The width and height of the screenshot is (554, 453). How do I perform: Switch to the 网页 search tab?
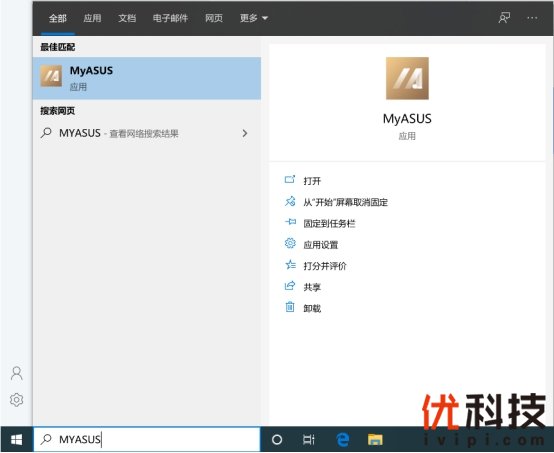(214, 18)
